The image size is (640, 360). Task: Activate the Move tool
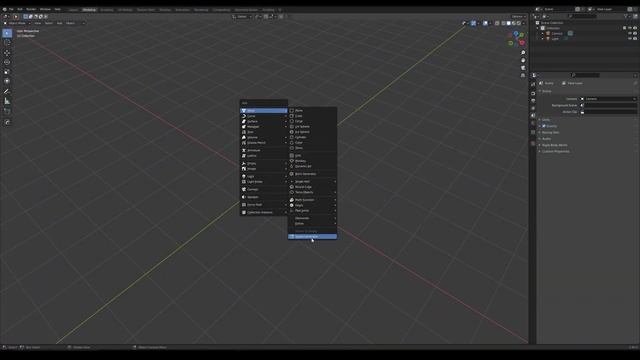(x=7, y=53)
